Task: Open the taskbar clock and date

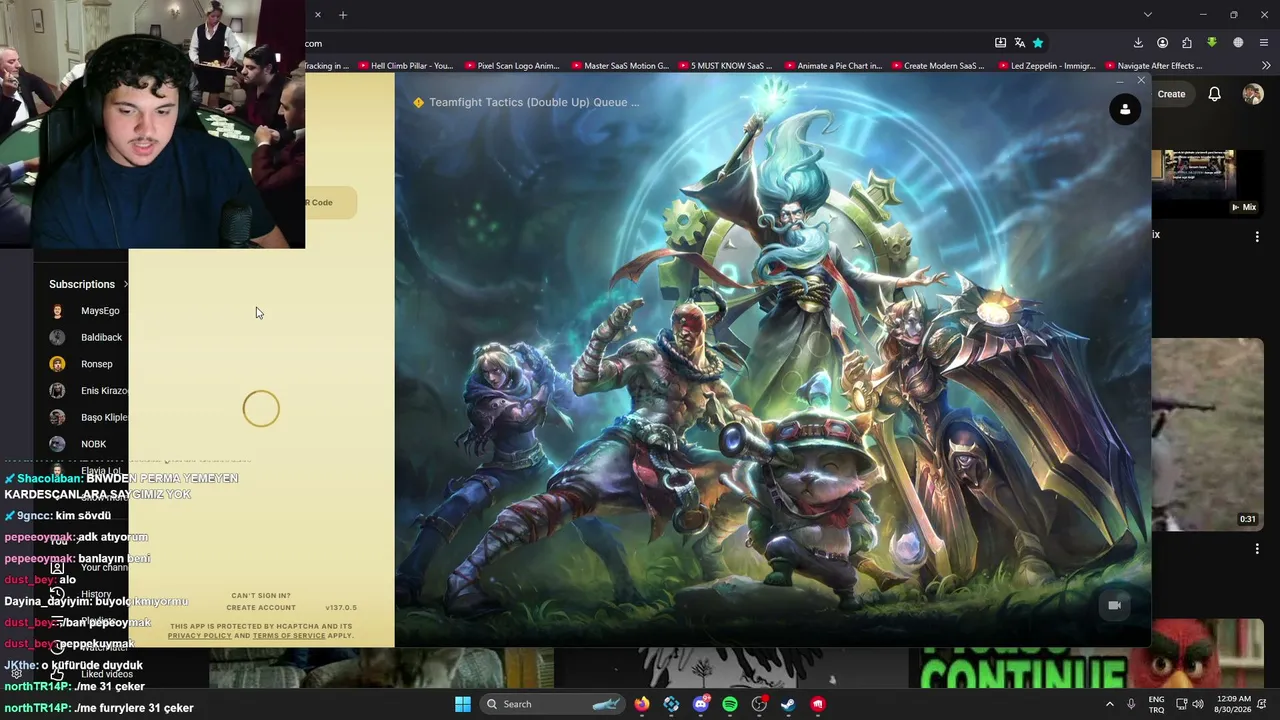Action: [x=1235, y=704]
